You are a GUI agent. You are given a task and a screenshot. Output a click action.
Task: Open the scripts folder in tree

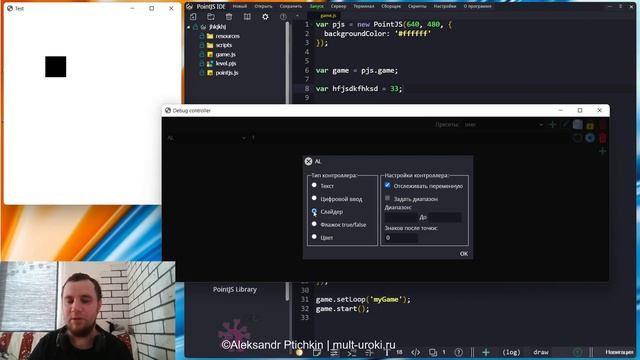(223, 45)
